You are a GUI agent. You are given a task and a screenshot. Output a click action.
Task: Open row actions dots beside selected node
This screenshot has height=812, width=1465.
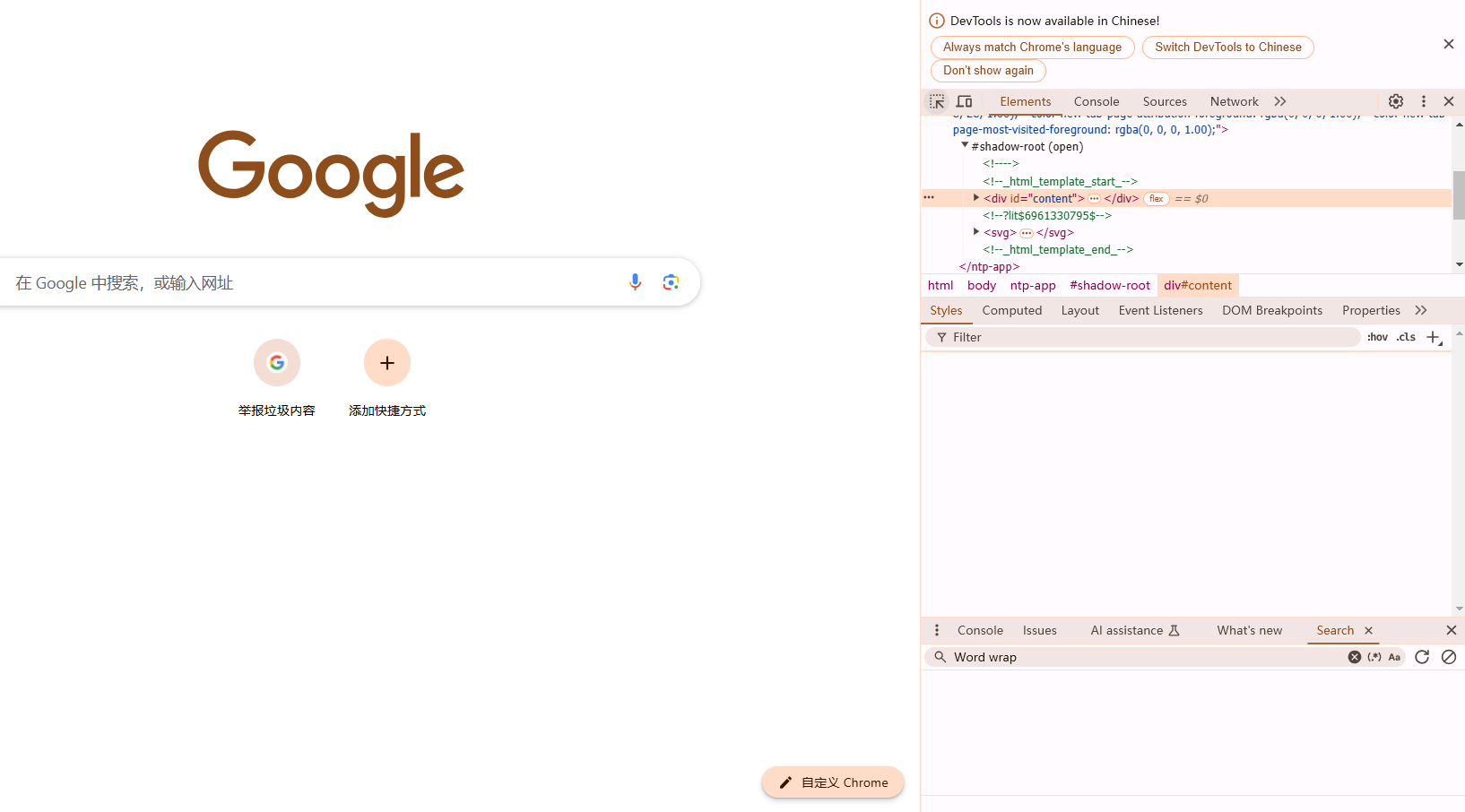tap(929, 197)
